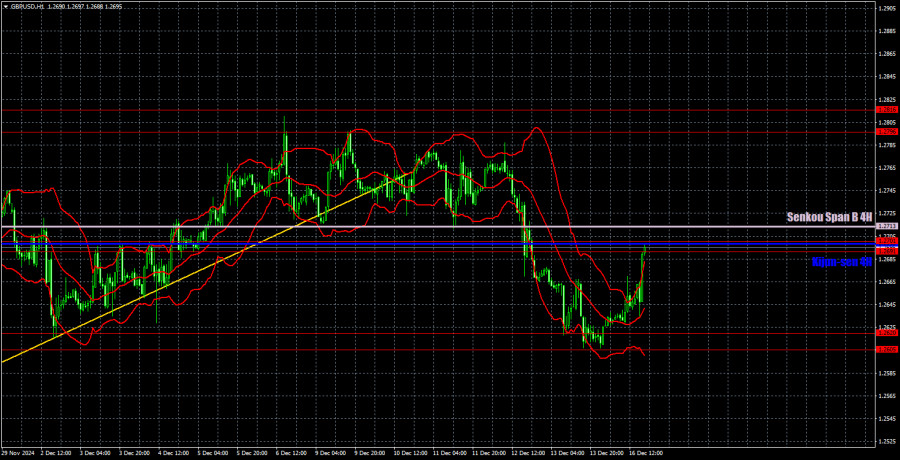Click the 1.2545 price scale value

pyautogui.click(x=885, y=419)
